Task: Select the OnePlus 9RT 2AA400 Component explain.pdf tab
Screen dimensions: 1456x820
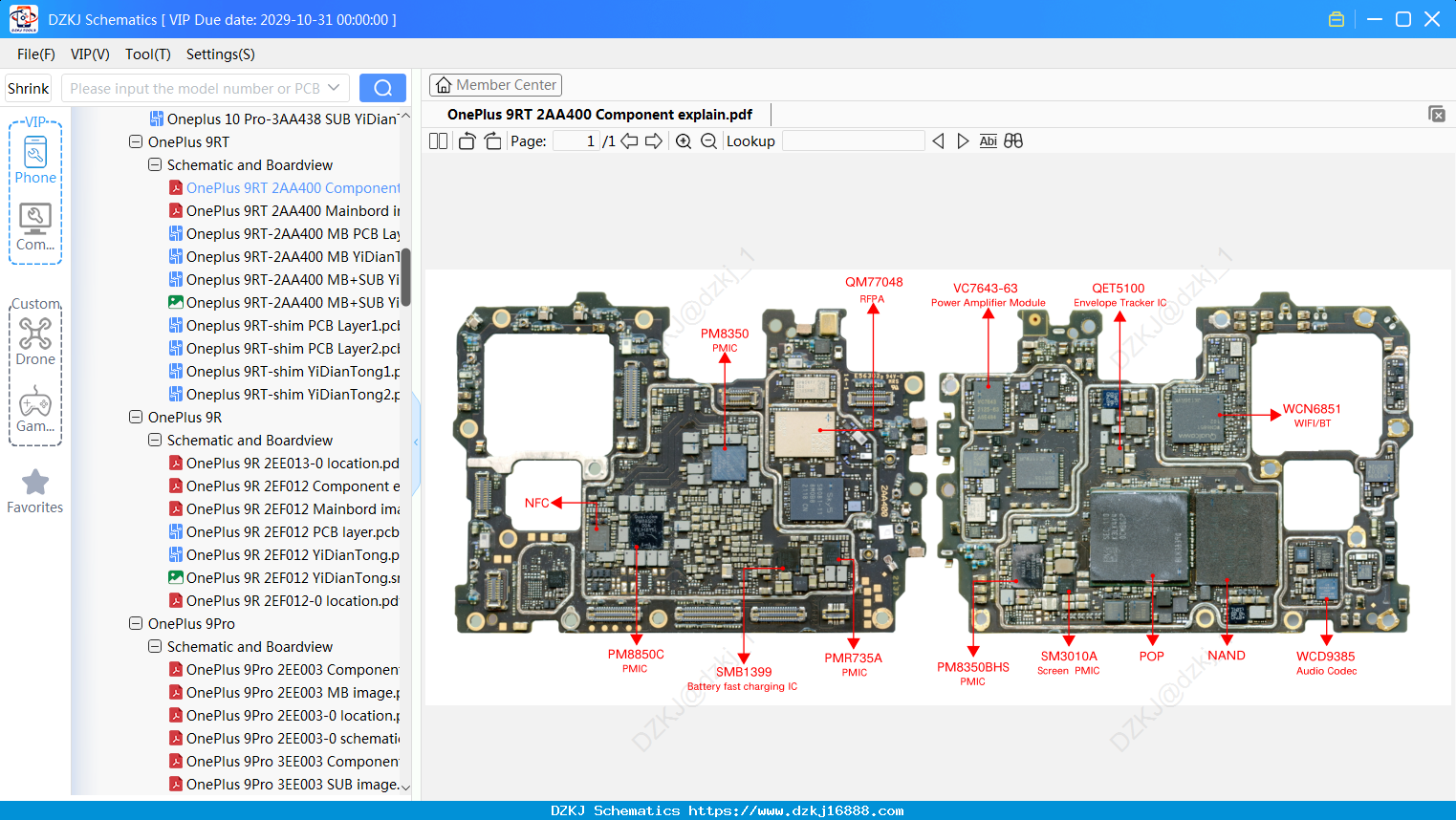Action: (x=599, y=115)
